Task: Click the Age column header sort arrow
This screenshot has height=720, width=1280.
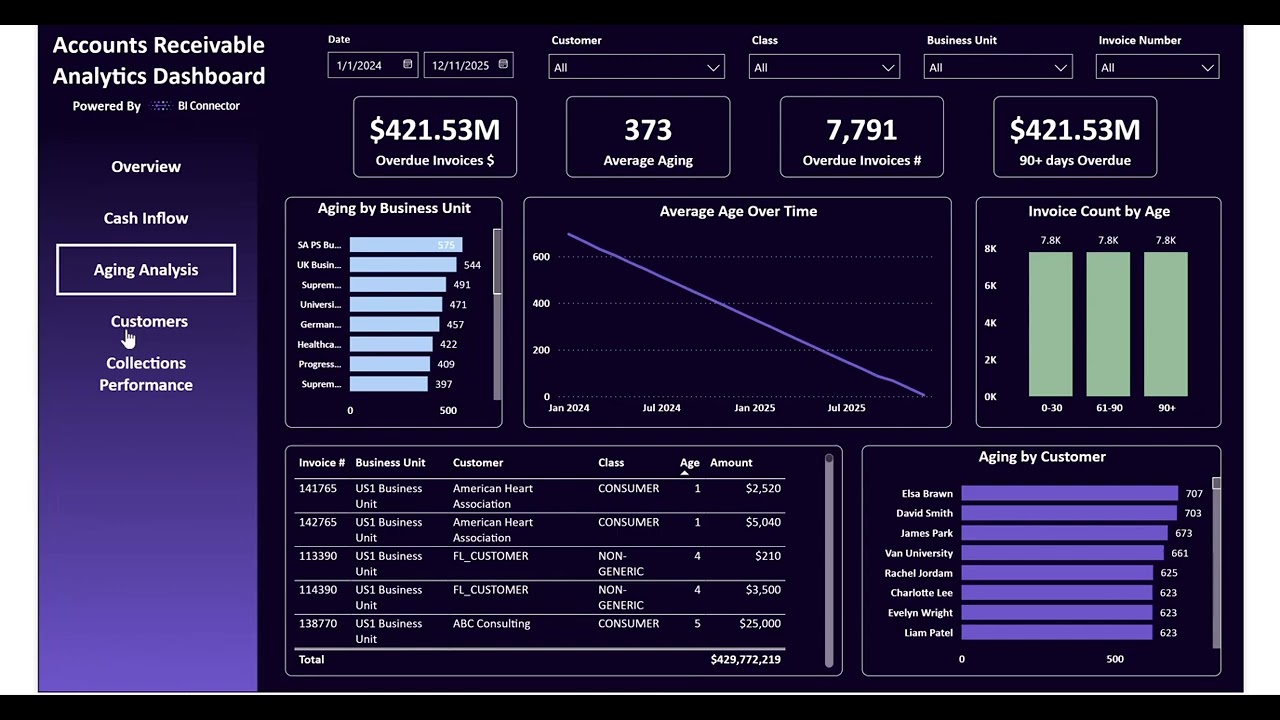Action: point(685,472)
